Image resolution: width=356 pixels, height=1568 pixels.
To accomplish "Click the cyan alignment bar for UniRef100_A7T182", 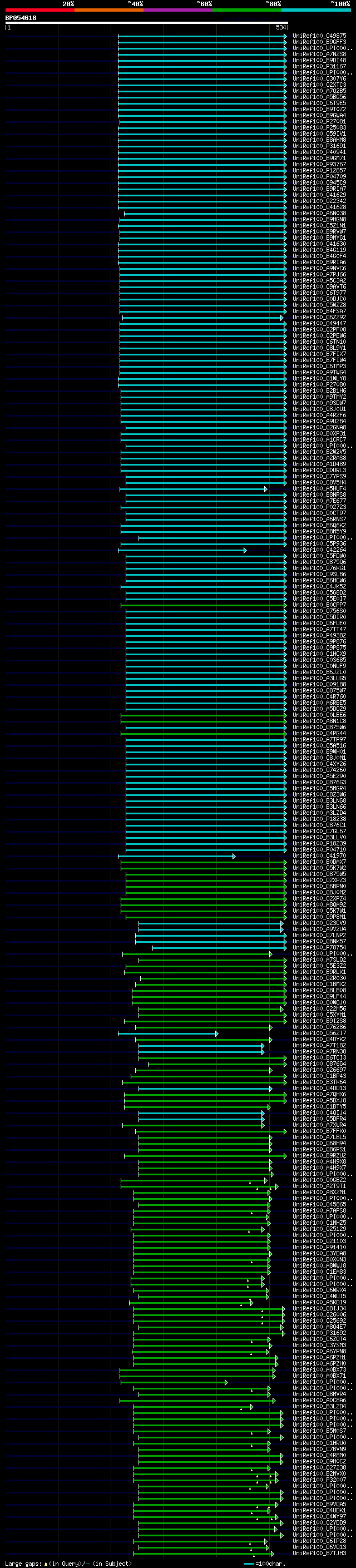I will click(201, 1046).
